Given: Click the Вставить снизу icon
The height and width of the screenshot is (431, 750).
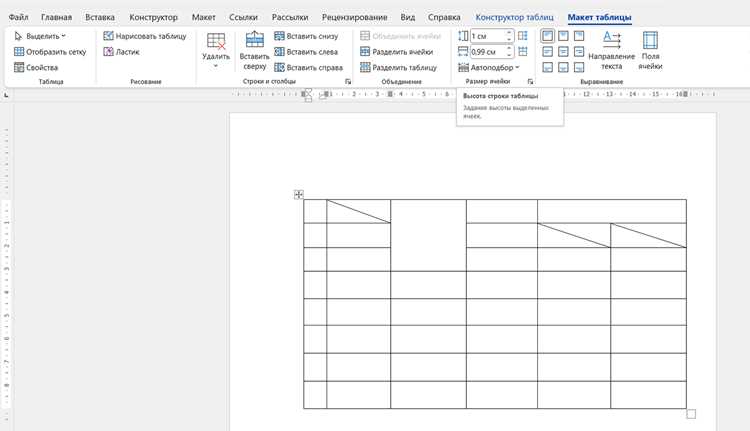Looking at the screenshot, I should 279,36.
